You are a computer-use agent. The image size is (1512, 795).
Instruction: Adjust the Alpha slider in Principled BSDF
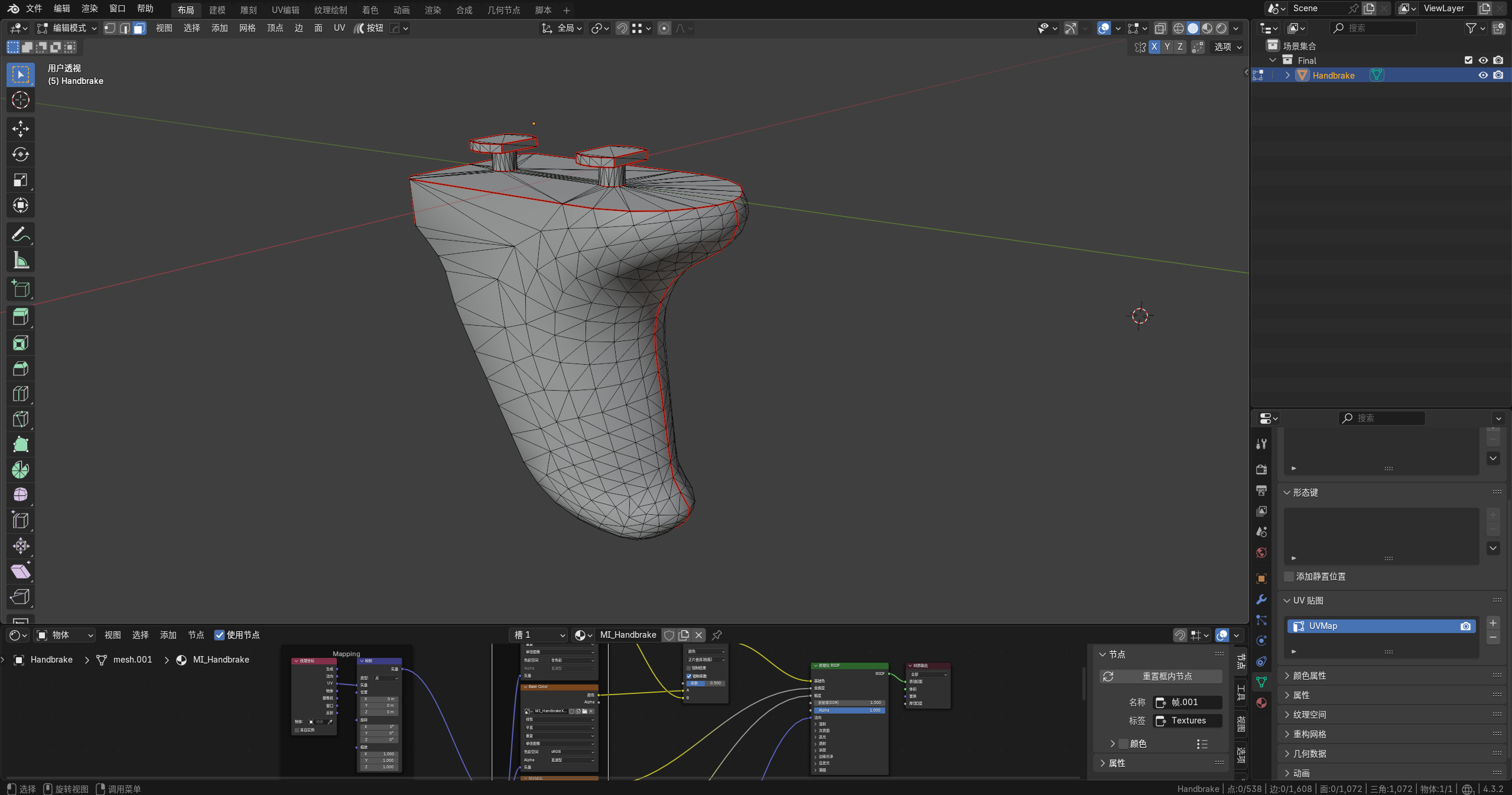click(x=849, y=710)
